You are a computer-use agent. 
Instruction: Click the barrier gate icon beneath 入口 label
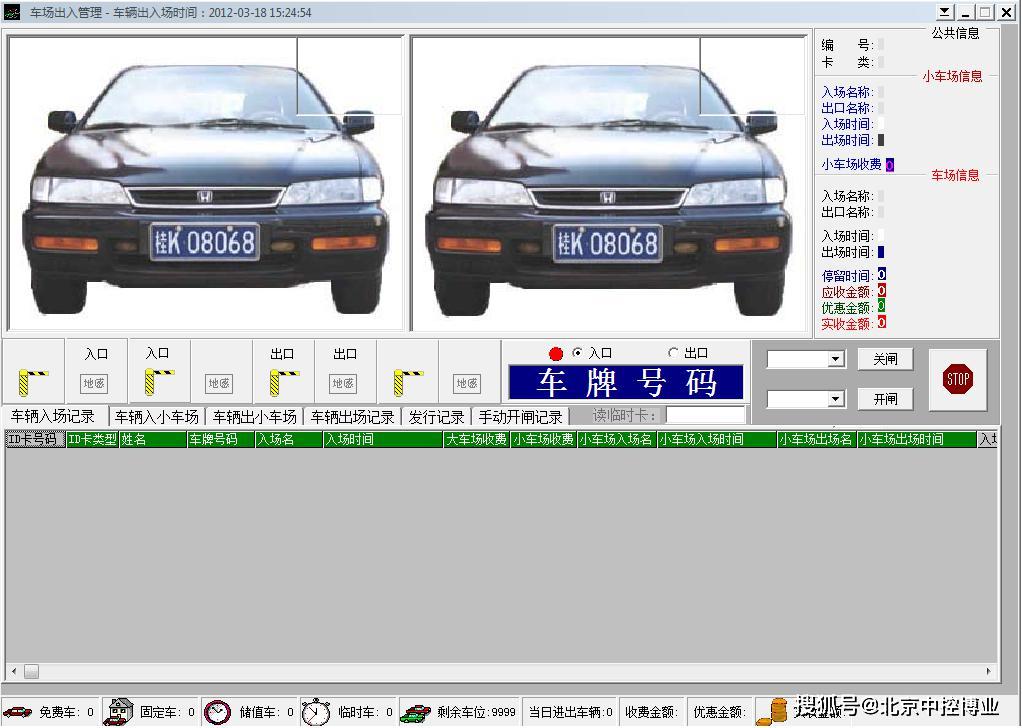[159, 383]
